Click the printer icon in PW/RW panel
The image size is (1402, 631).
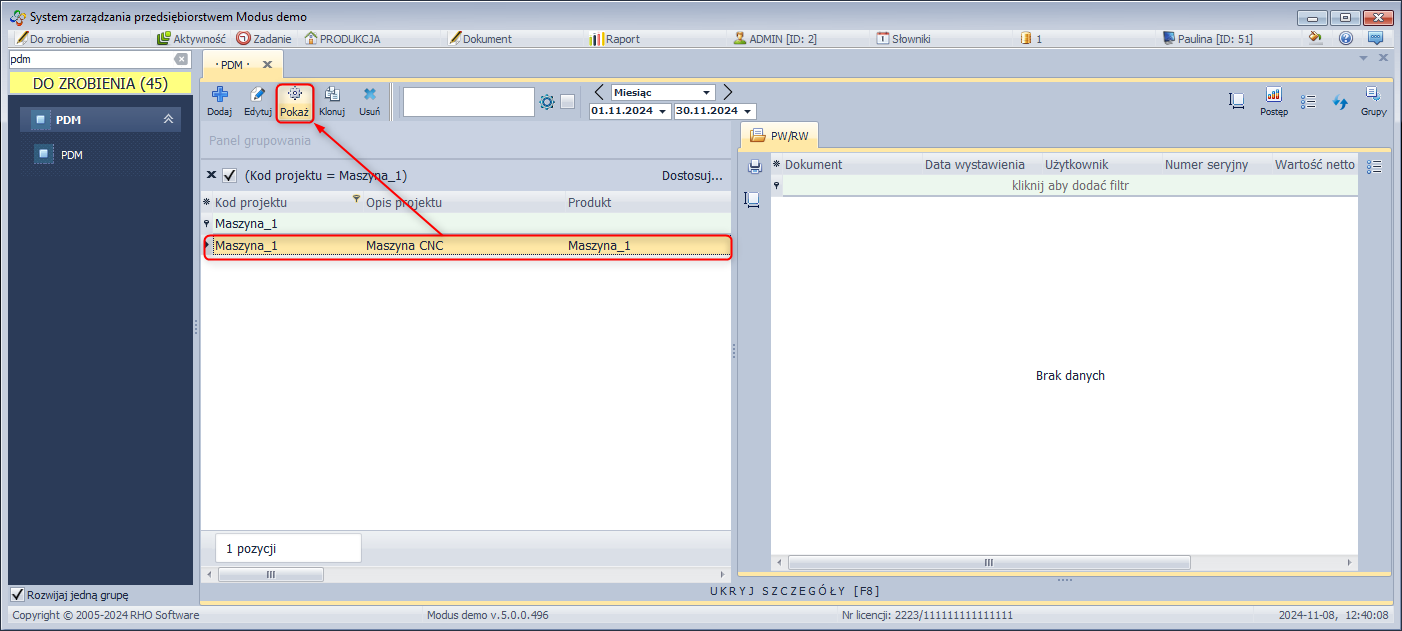tap(755, 167)
